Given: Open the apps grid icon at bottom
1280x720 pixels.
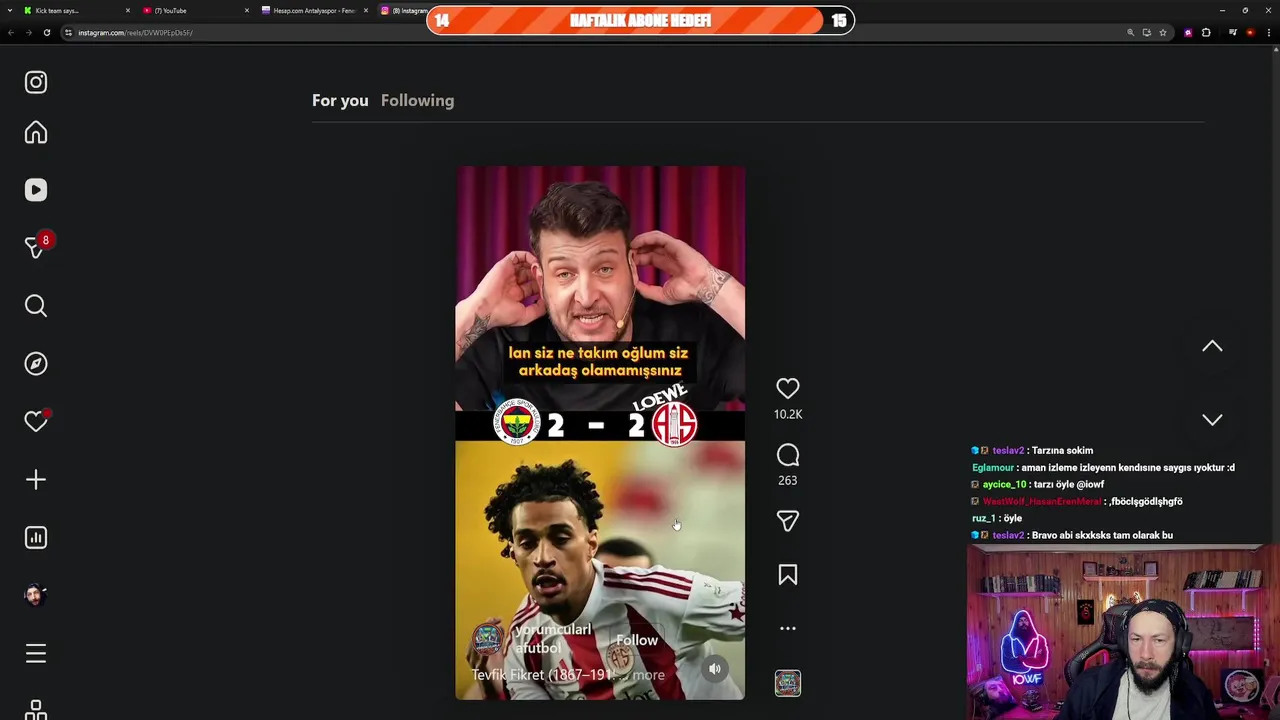Looking at the screenshot, I should tap(36, 709).
